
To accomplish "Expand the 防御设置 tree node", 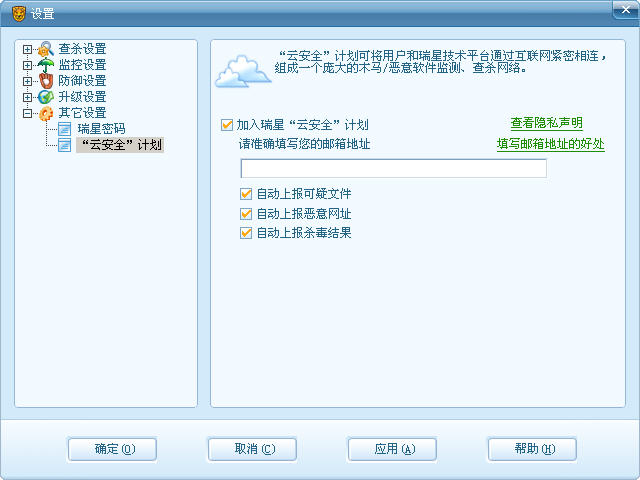I will [27, 81].
